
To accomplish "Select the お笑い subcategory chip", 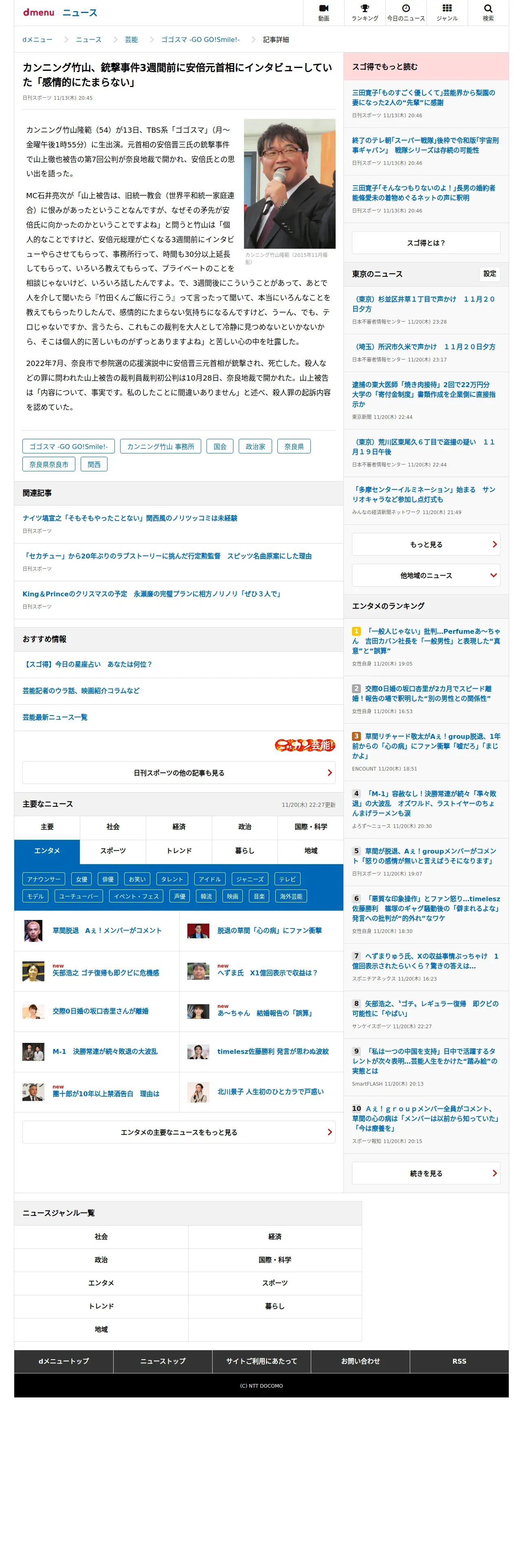I will point(137,879).
